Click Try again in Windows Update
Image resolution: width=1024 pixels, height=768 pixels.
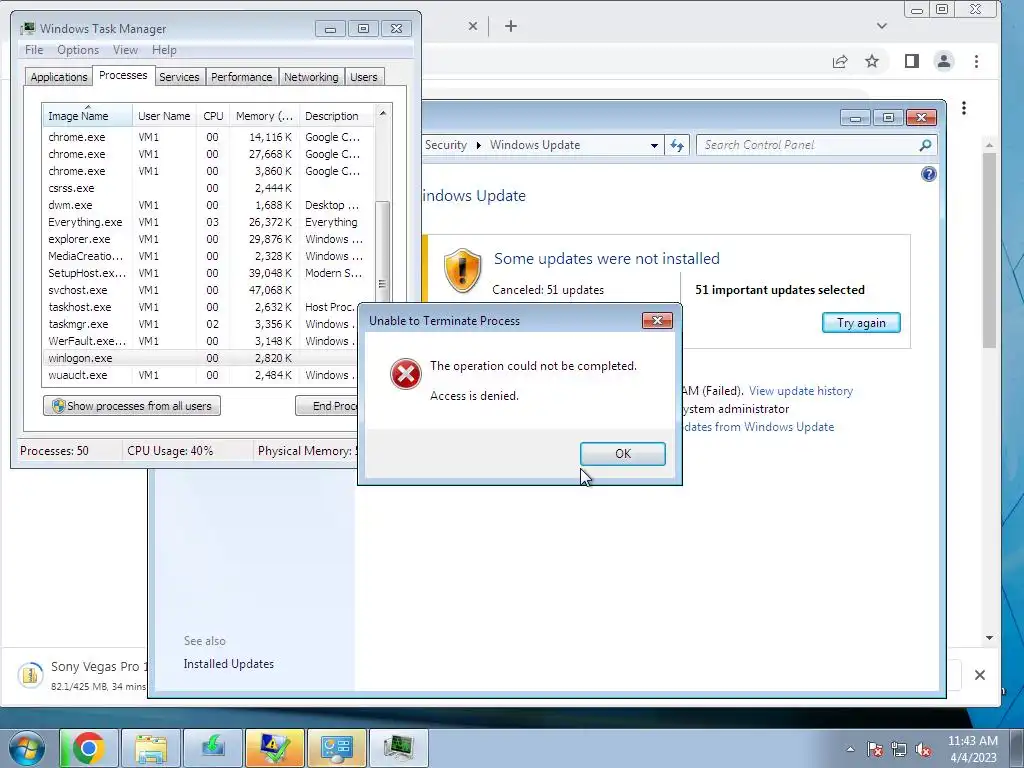pos(861,323)
